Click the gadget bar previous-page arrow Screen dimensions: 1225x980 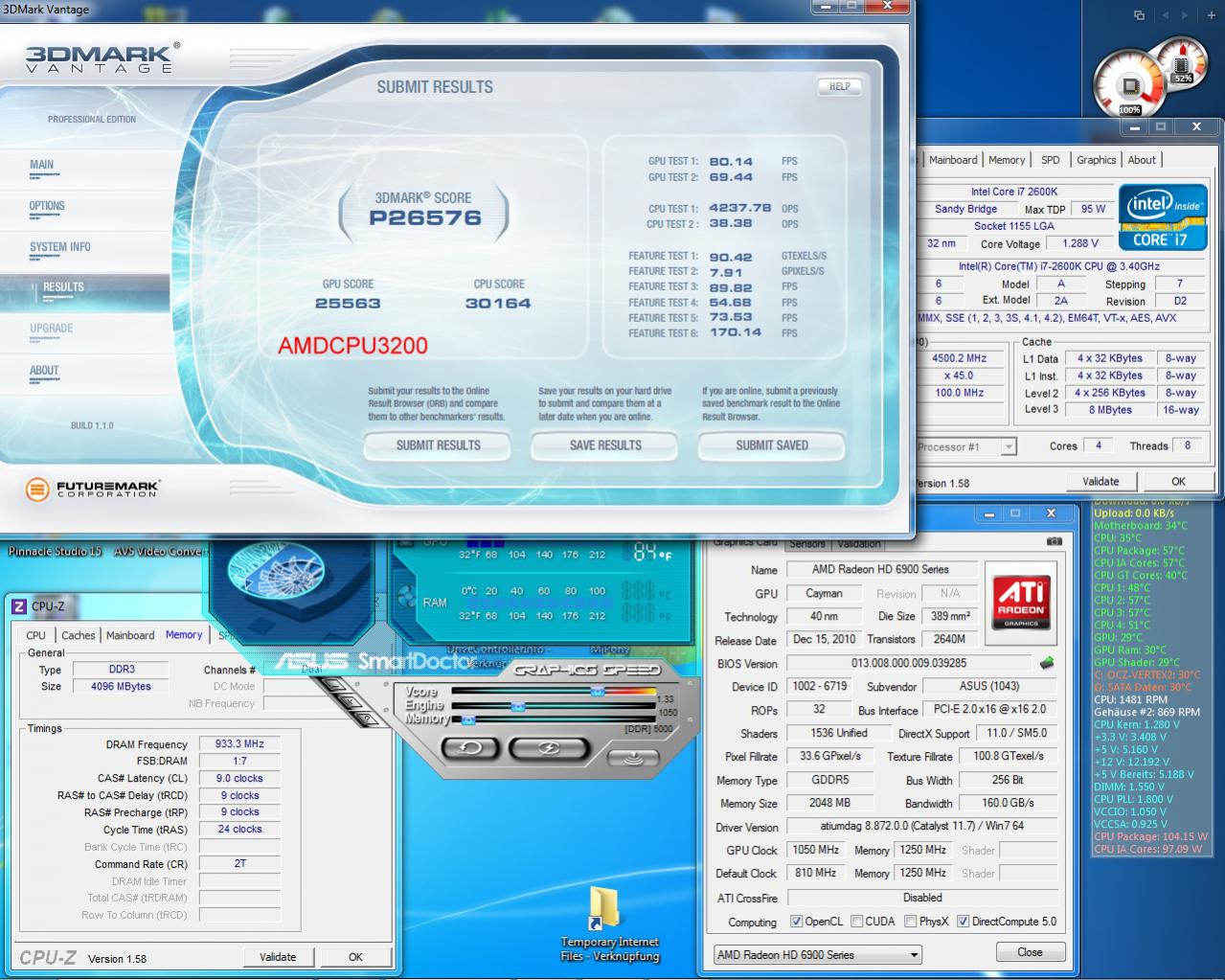coord(1165,15)
